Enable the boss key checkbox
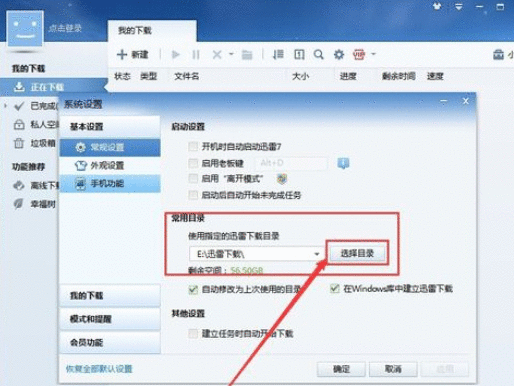514x386 pixels. (193, 163)
